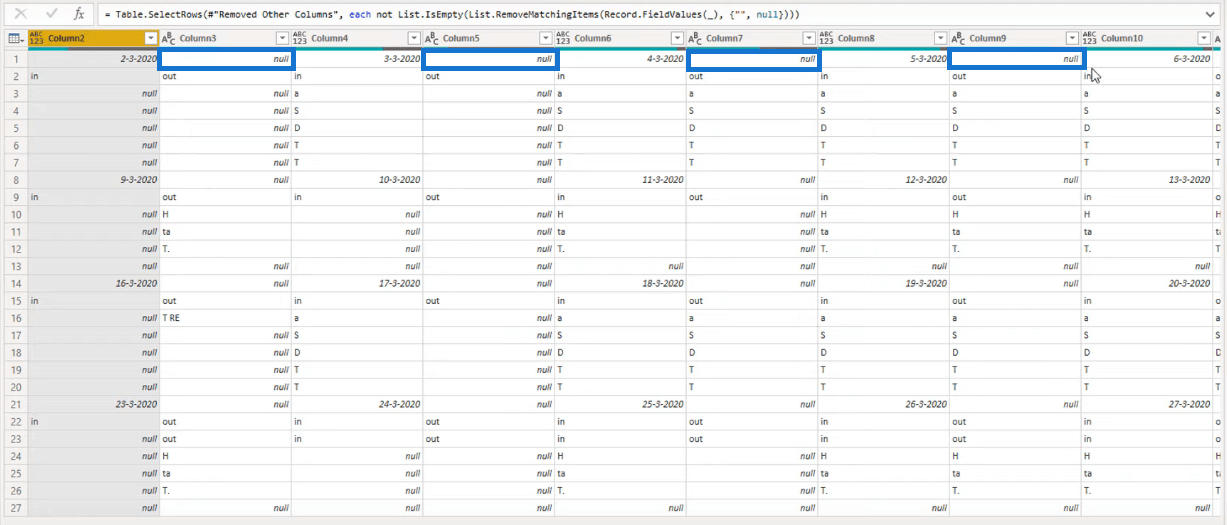Click the fx function icon

pos(79,14)
